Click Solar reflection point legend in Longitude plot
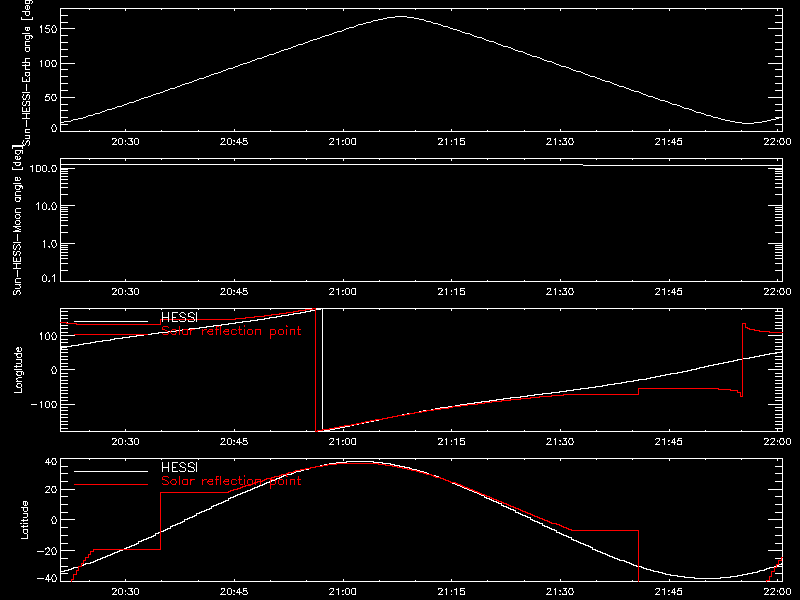This screenshot has height=600, width=800. click(x=231, y=331)
